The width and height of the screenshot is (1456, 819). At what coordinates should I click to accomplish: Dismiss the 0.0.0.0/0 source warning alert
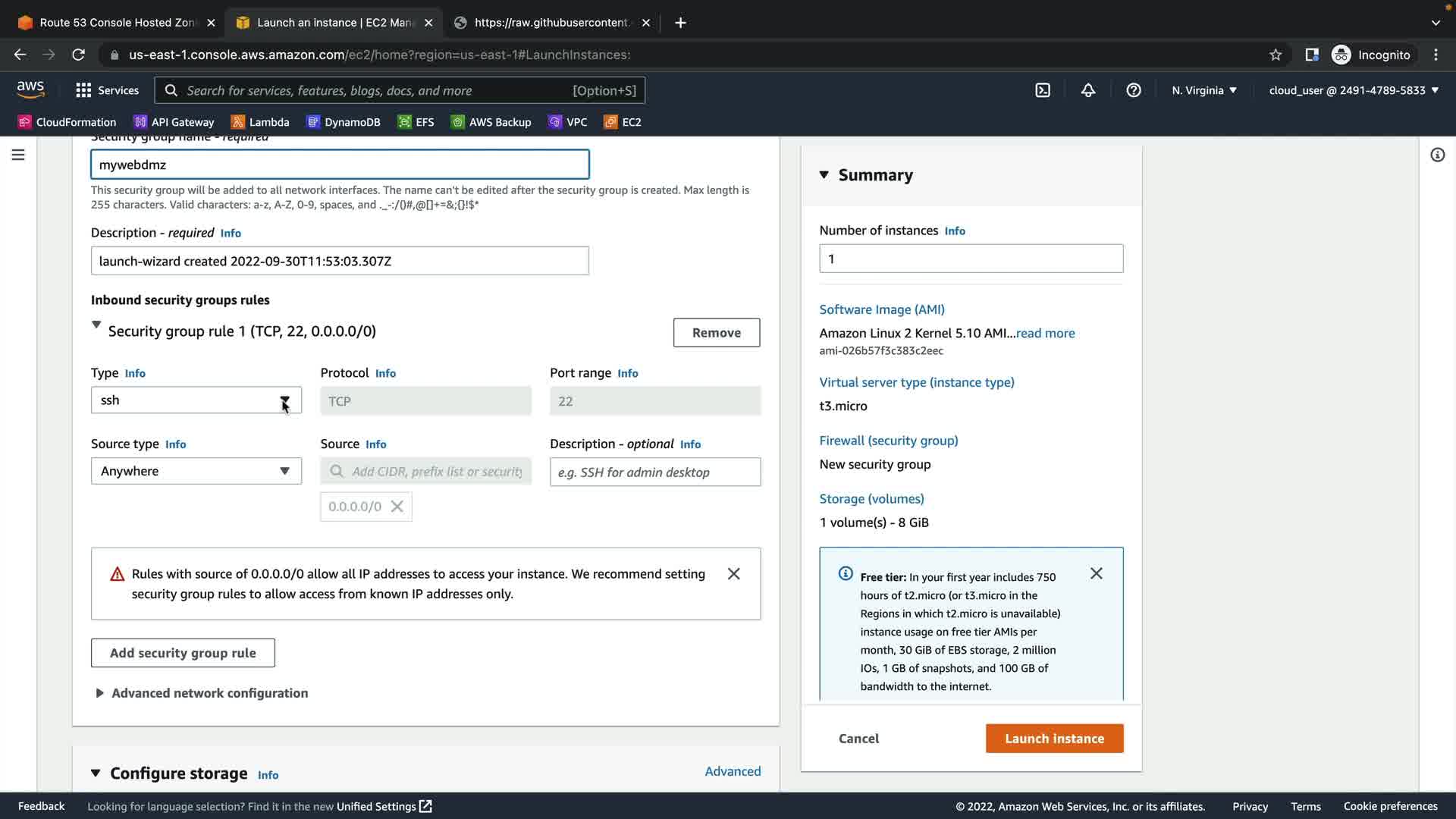733,574
